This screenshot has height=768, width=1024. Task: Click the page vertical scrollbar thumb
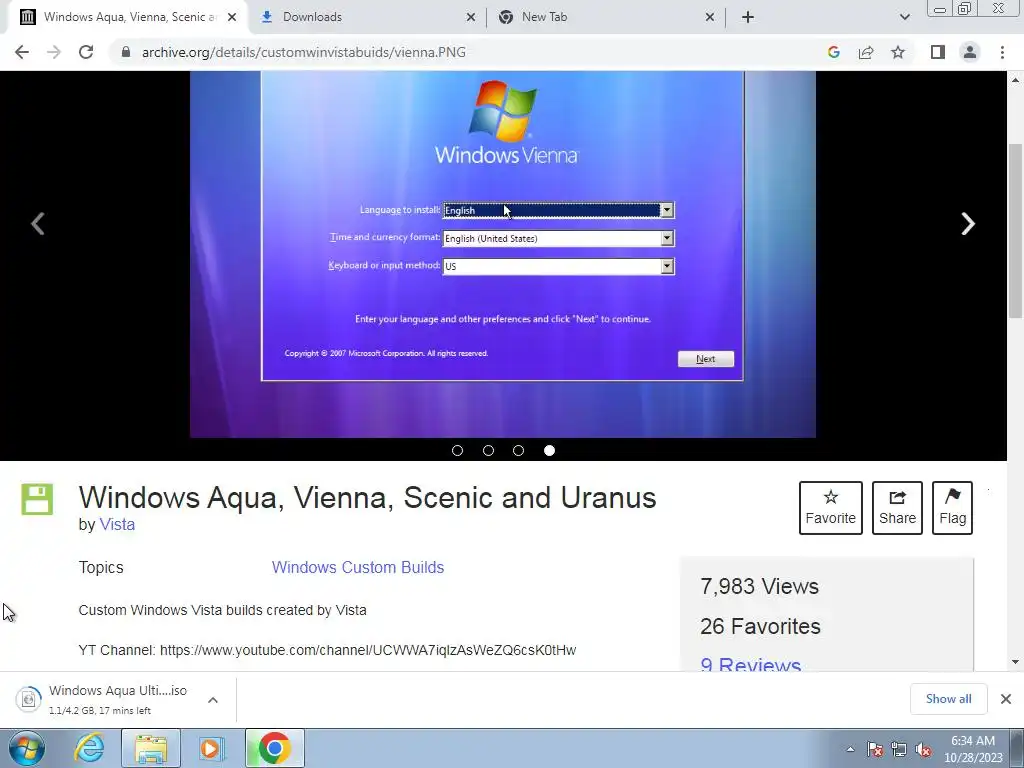pos(1015,232)
